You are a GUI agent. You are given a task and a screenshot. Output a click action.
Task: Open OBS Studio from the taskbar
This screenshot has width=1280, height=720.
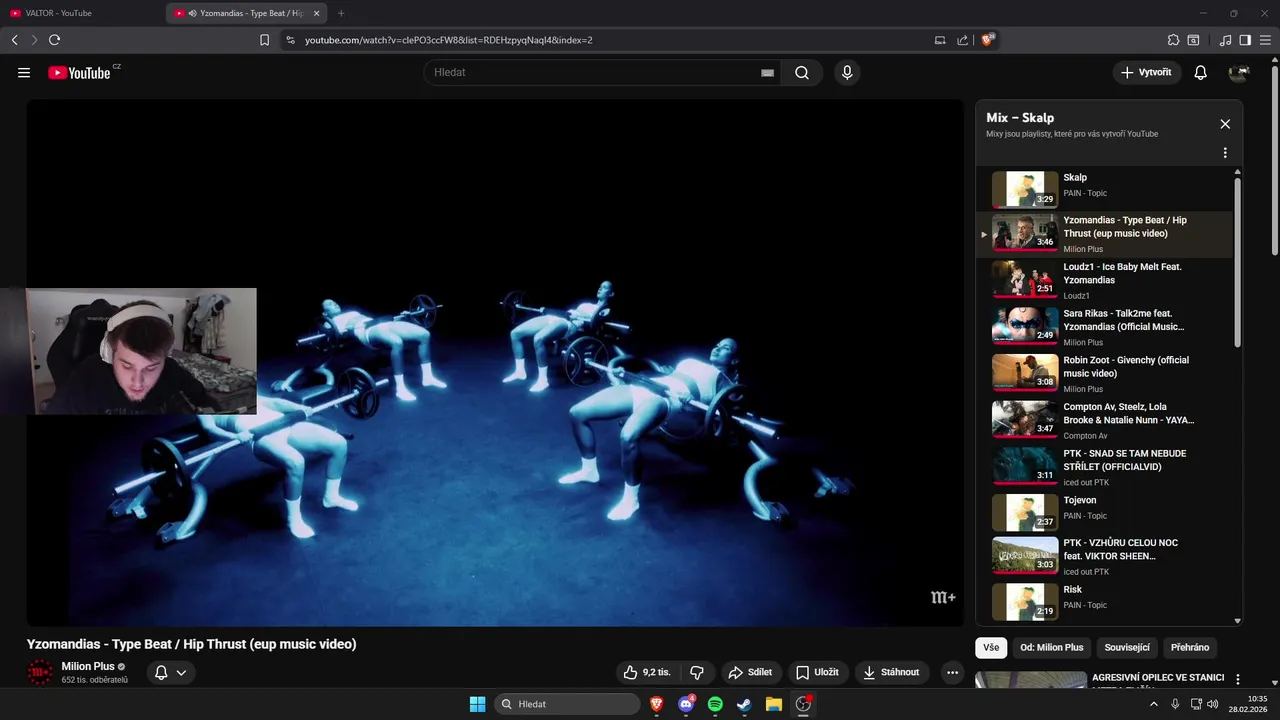[x=803, y=704]
